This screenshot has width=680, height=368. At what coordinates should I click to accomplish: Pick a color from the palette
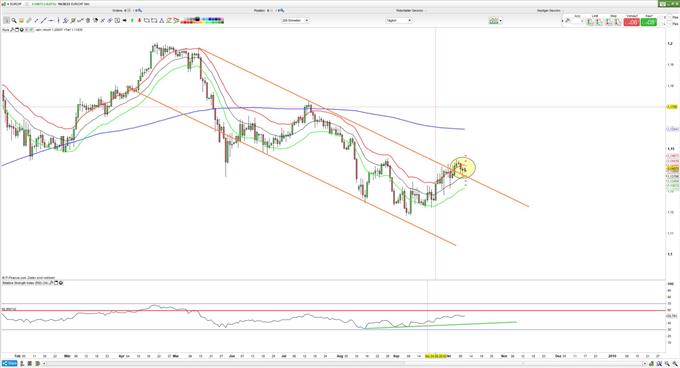[x=202, y=20]
